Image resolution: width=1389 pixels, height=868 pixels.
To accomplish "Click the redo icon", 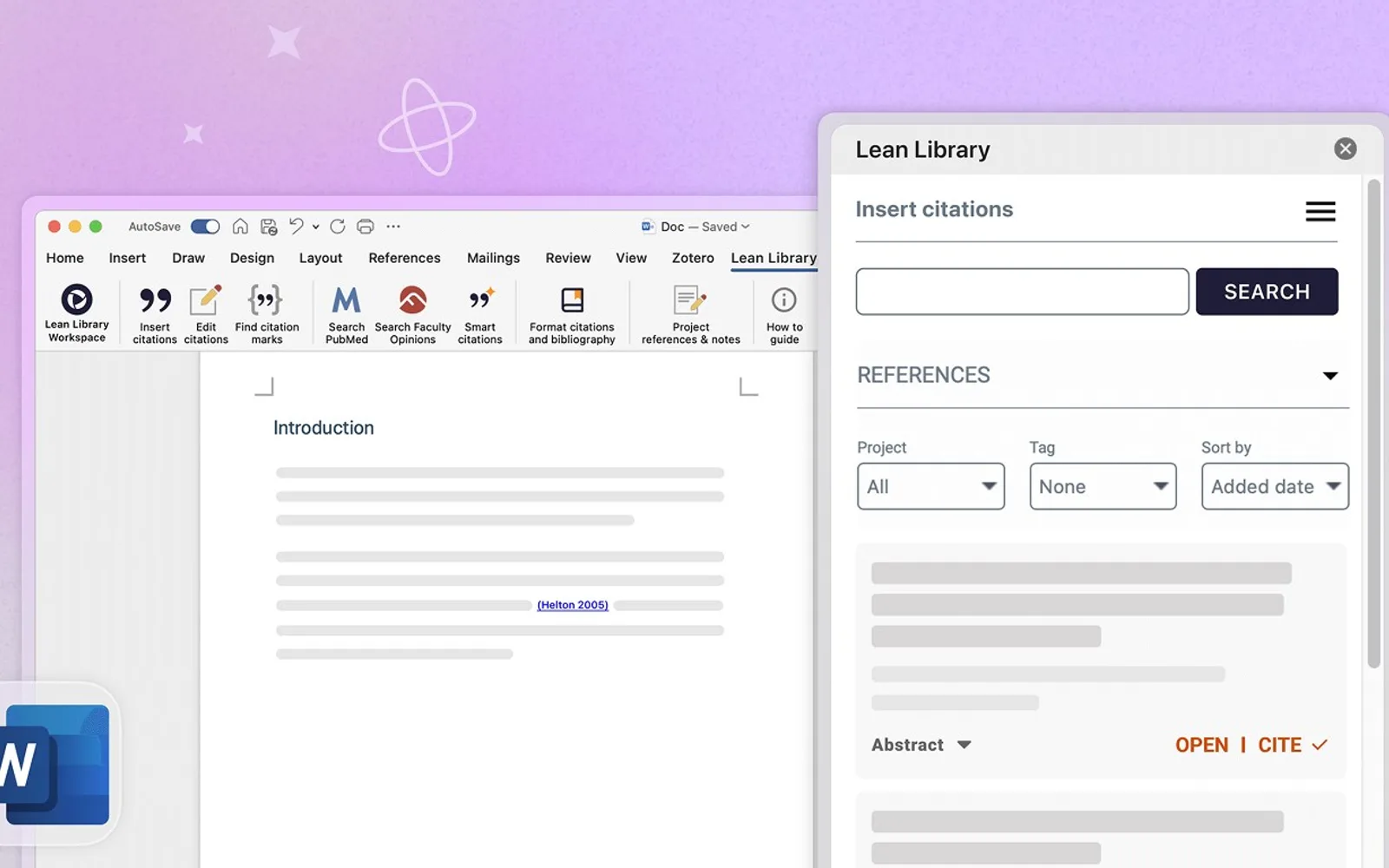I will 338,227.
